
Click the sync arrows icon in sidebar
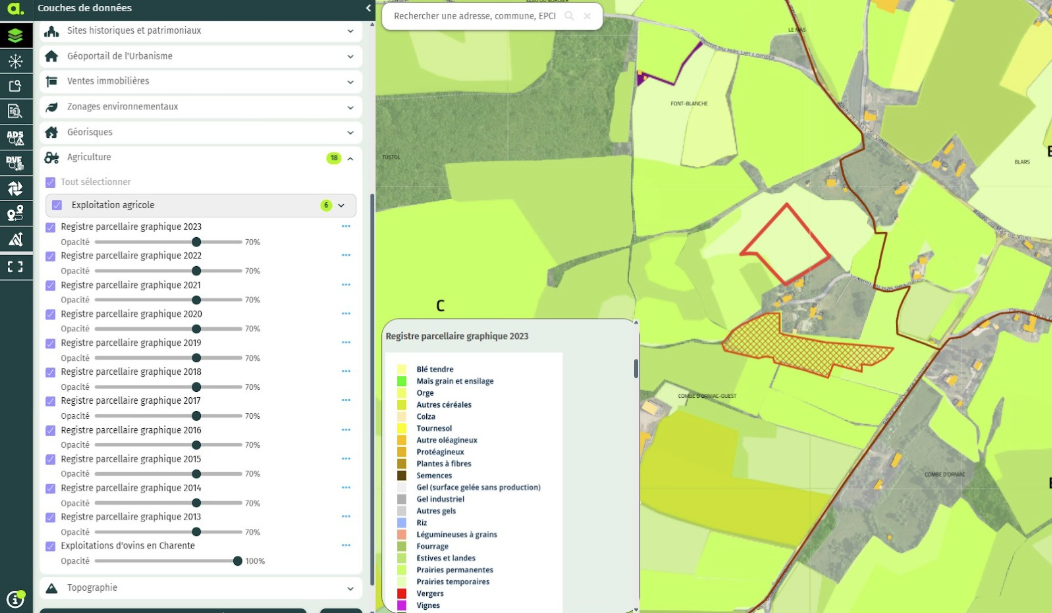tap(15, 188)
